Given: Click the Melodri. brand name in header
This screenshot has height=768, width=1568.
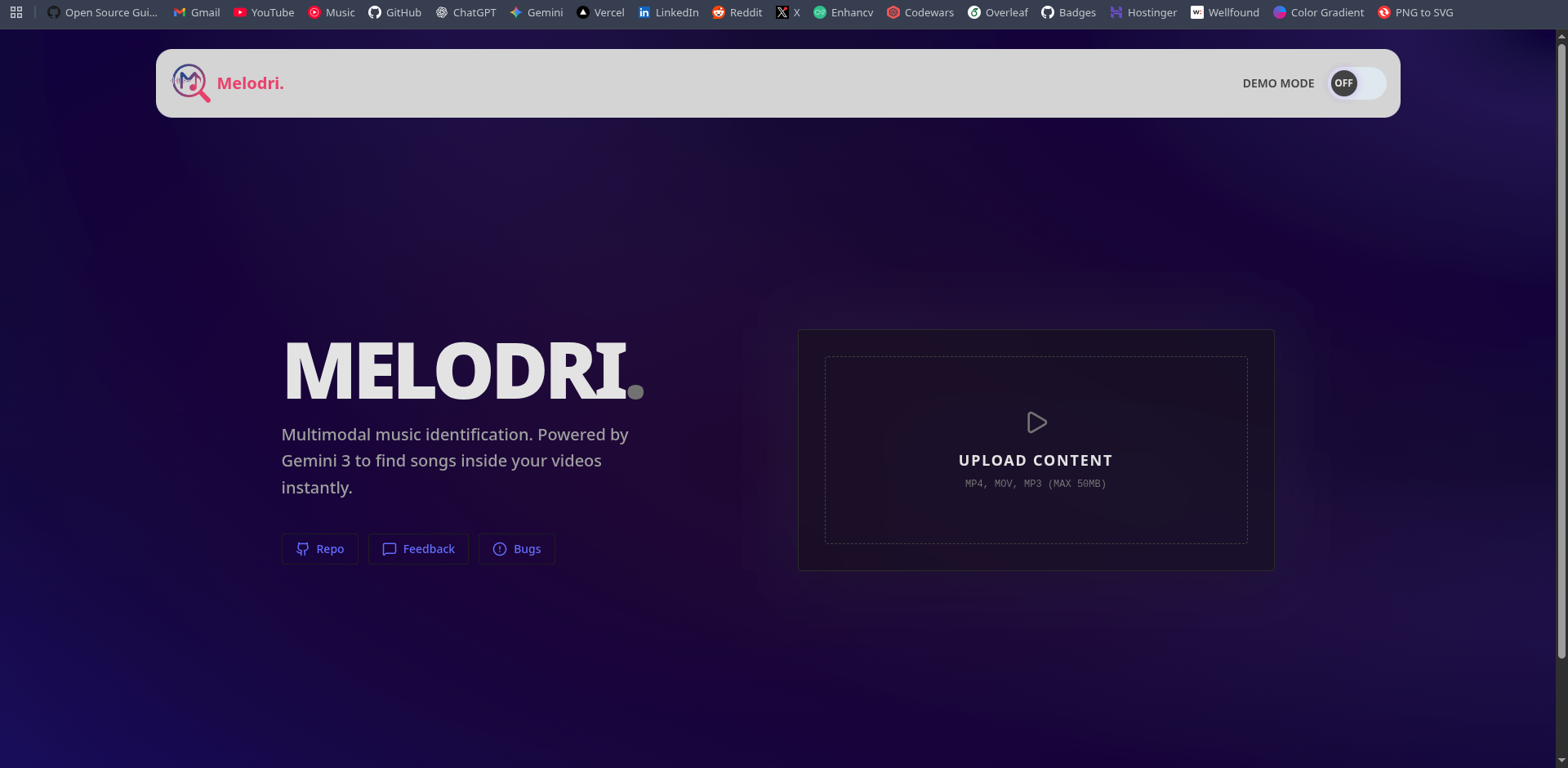Looking at the screenshot, I should [251, 83].
